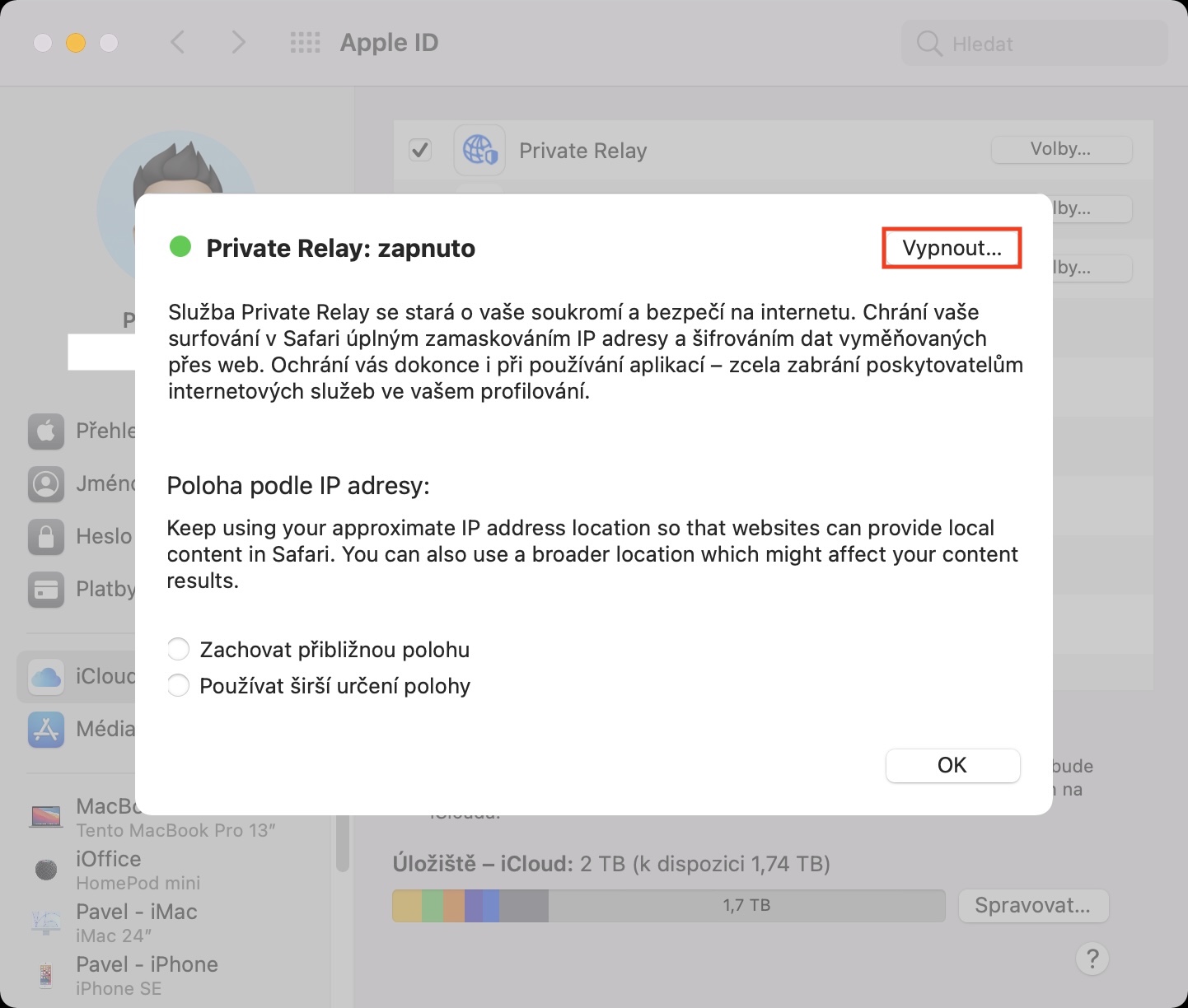Open the Přehled sidebar item icon

click(46, 431)
